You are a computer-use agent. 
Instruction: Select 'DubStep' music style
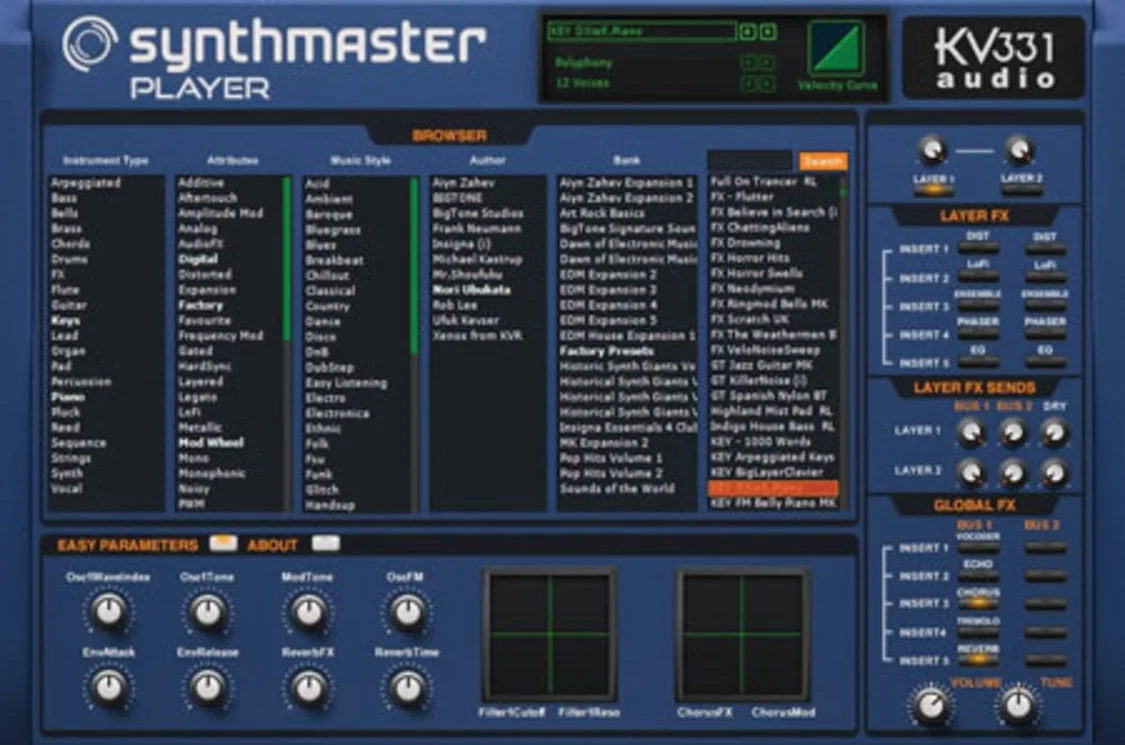click(329, 367)
